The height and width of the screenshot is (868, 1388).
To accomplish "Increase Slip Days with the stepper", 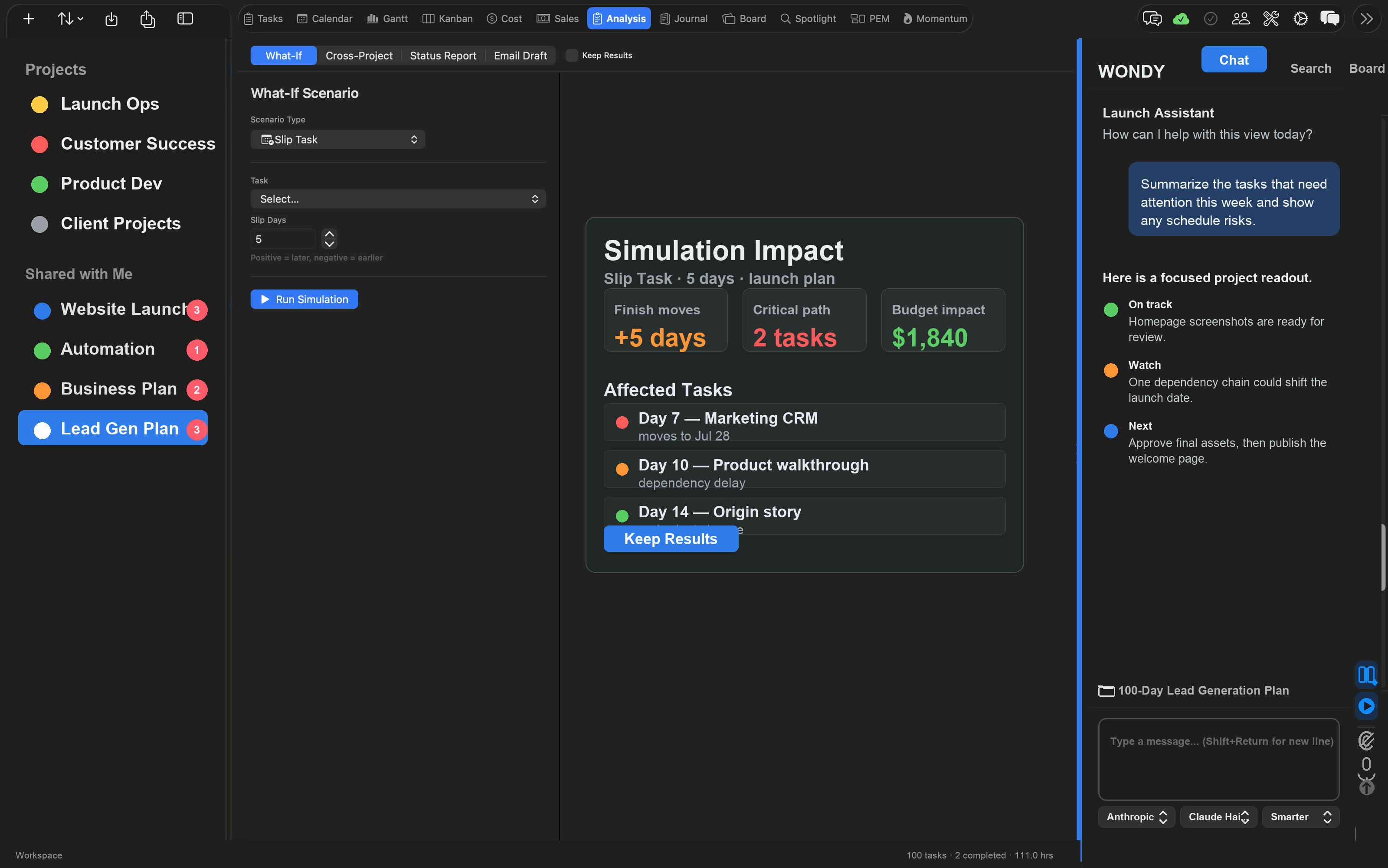I will (x=330, y=234).
